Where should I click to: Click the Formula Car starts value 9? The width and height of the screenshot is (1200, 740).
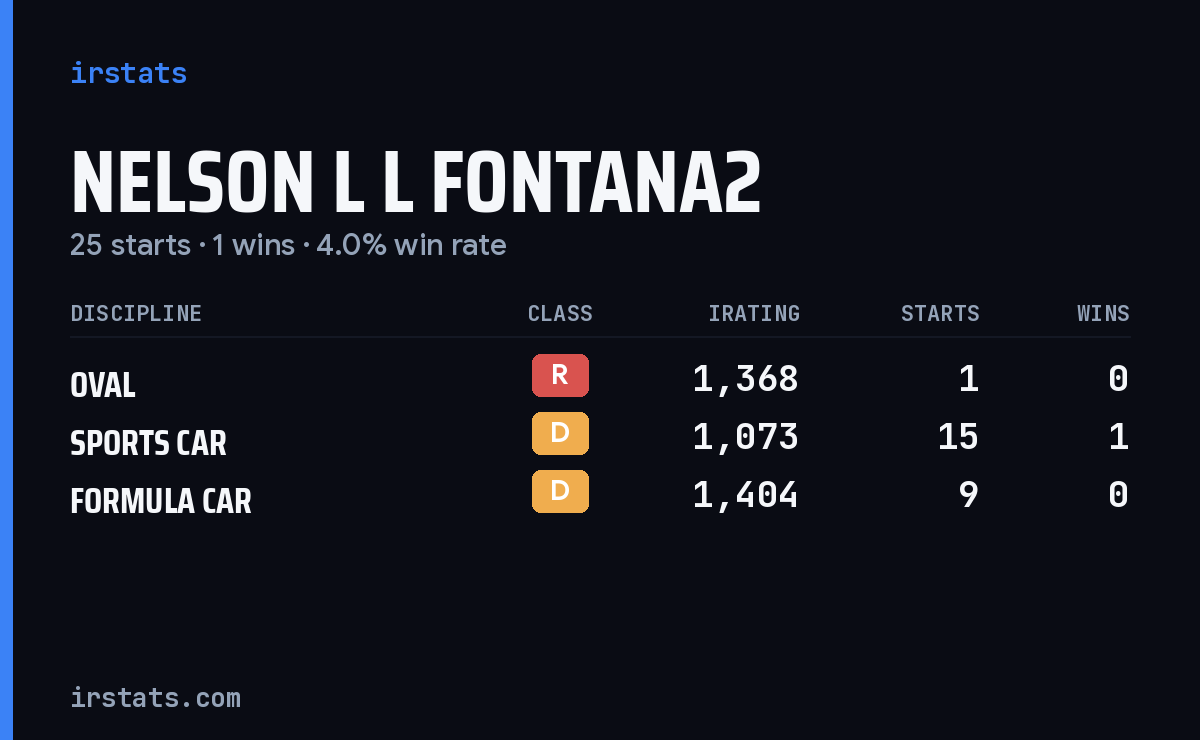click(968, 495)
